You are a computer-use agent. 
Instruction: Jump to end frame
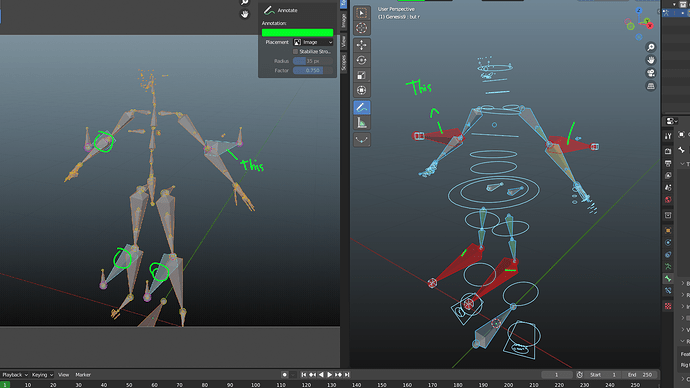[347, 375]
